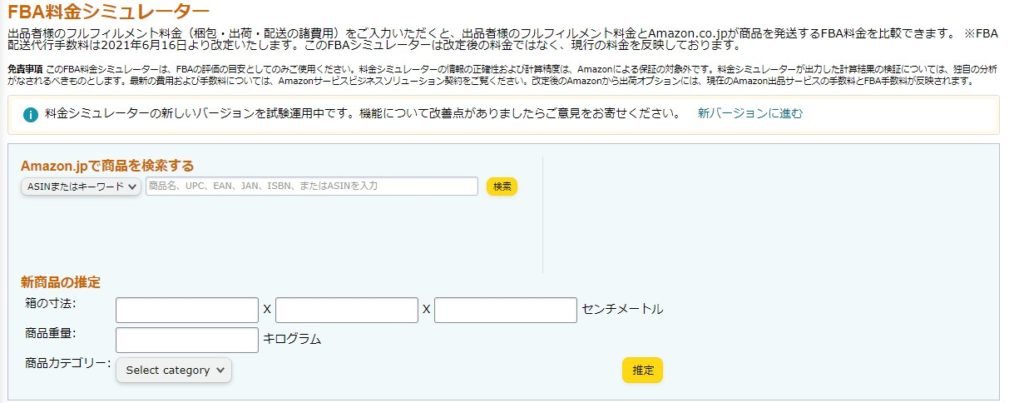The width and height of the screenshot is (1024, 403).
Task: Click the 免責事項 disclaimer label
Action: [25, 68]
